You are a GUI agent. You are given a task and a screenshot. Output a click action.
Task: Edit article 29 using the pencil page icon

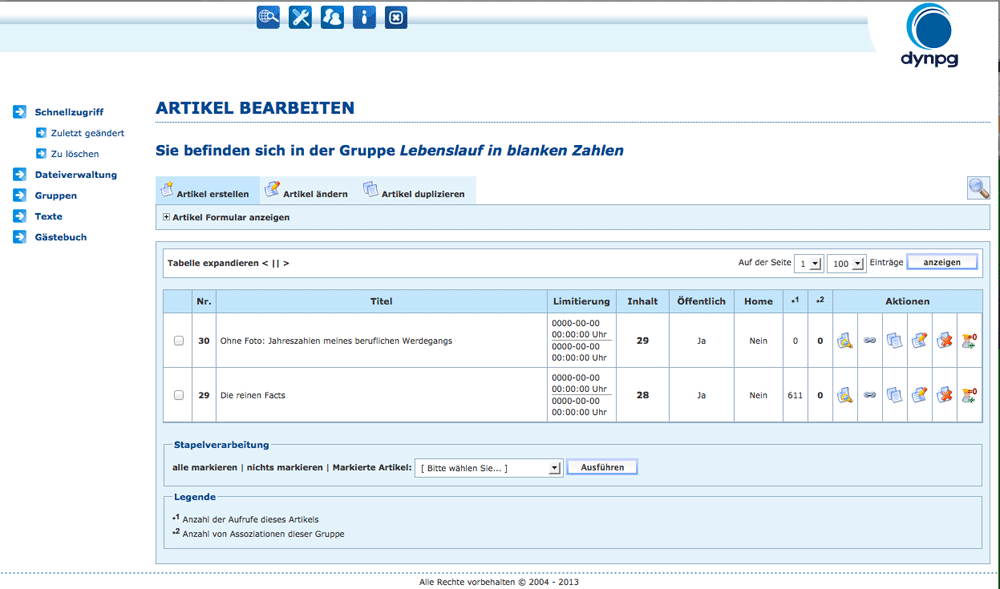coord(920,395)
